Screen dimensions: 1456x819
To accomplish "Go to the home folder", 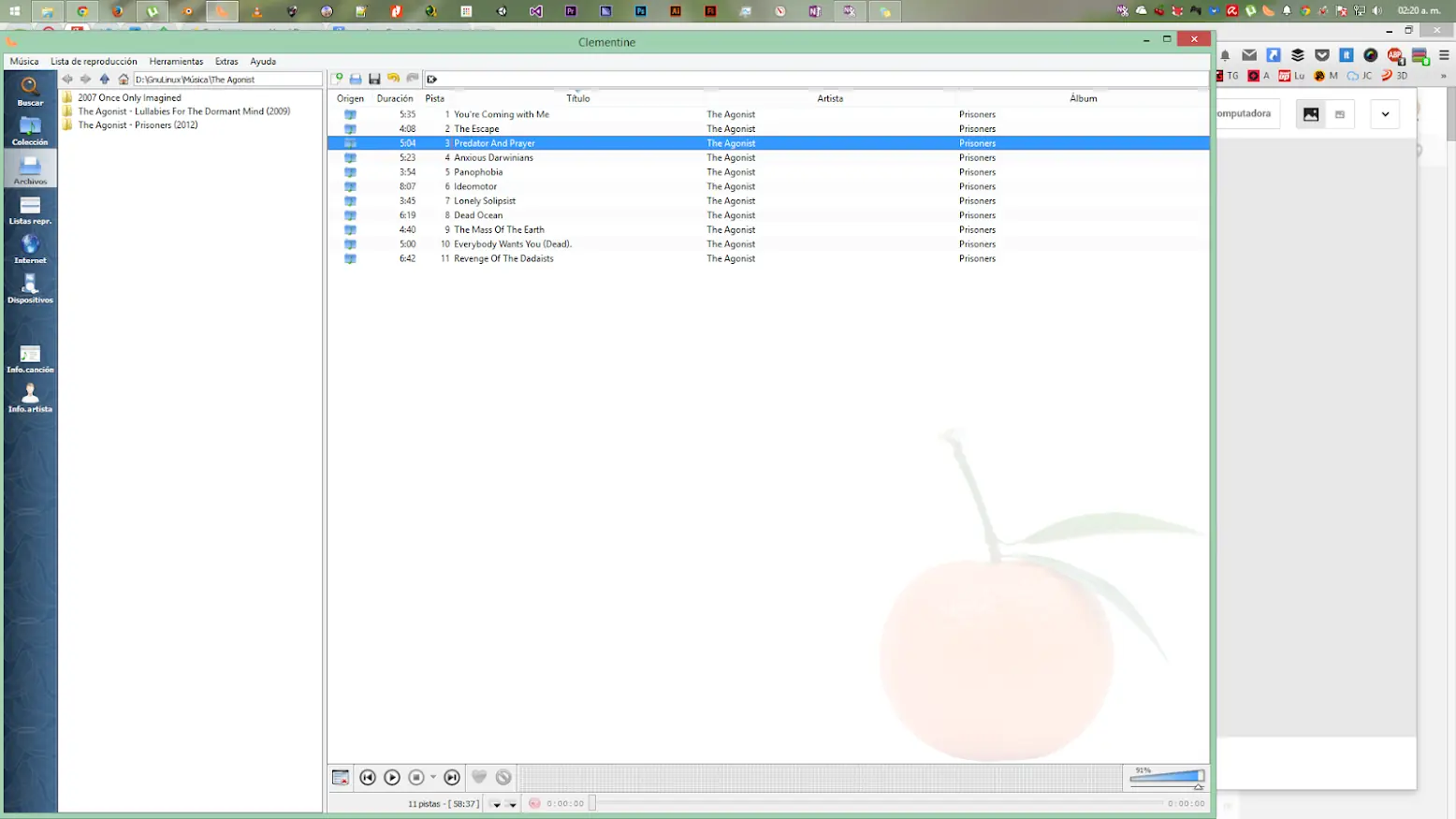I will click(124, 80).
